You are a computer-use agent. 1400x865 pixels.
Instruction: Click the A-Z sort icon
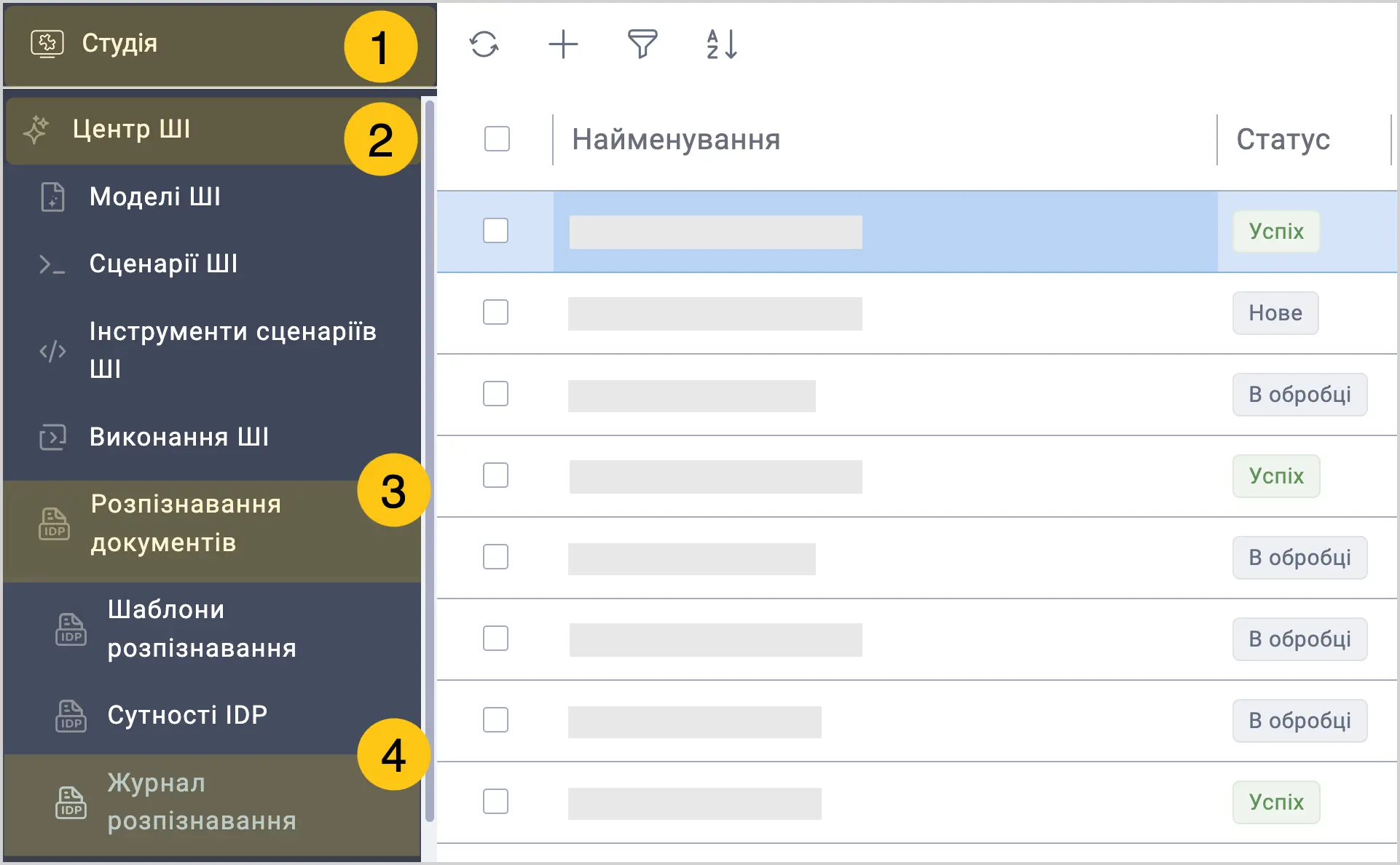722,44
